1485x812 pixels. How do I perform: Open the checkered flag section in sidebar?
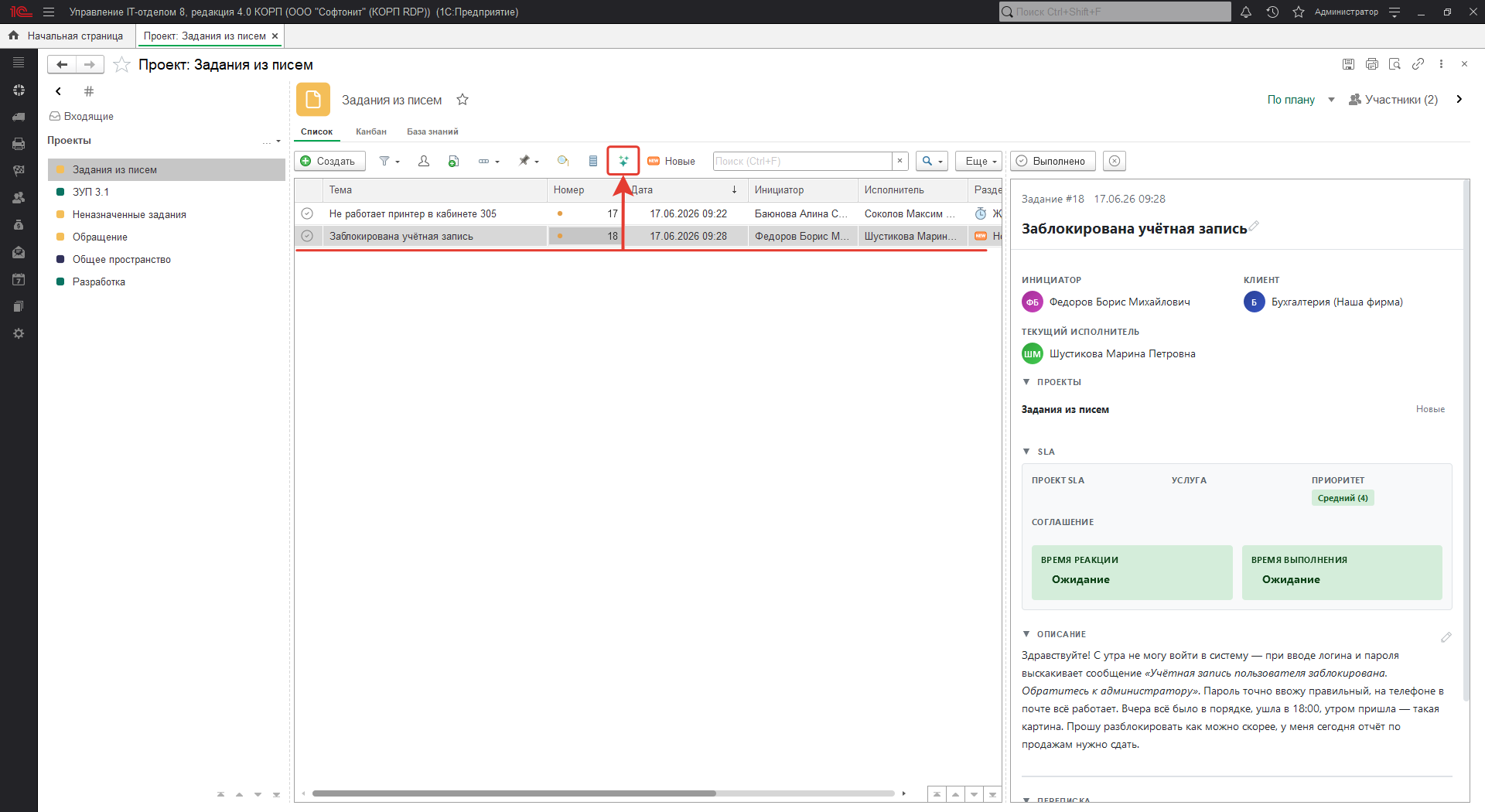[x=19, y=171]
